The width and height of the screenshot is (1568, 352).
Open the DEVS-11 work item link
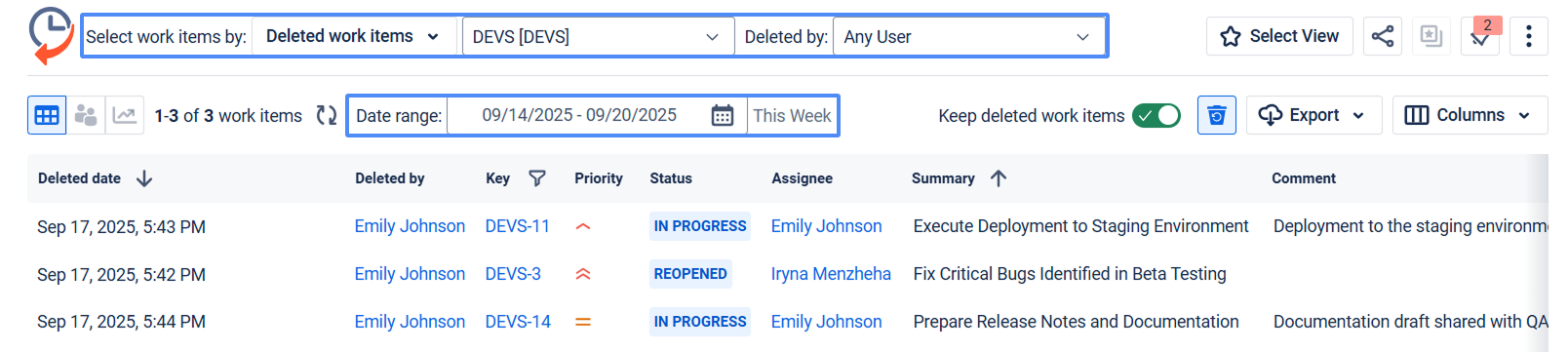click(518, 226)
